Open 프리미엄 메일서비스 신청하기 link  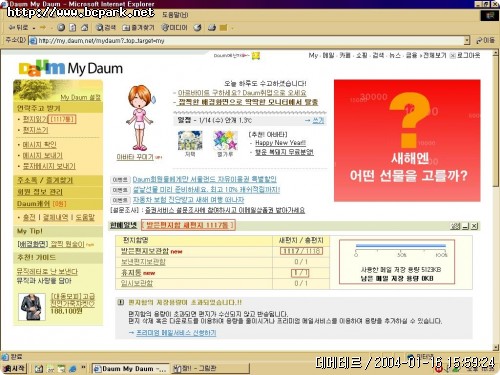point(176,333)
